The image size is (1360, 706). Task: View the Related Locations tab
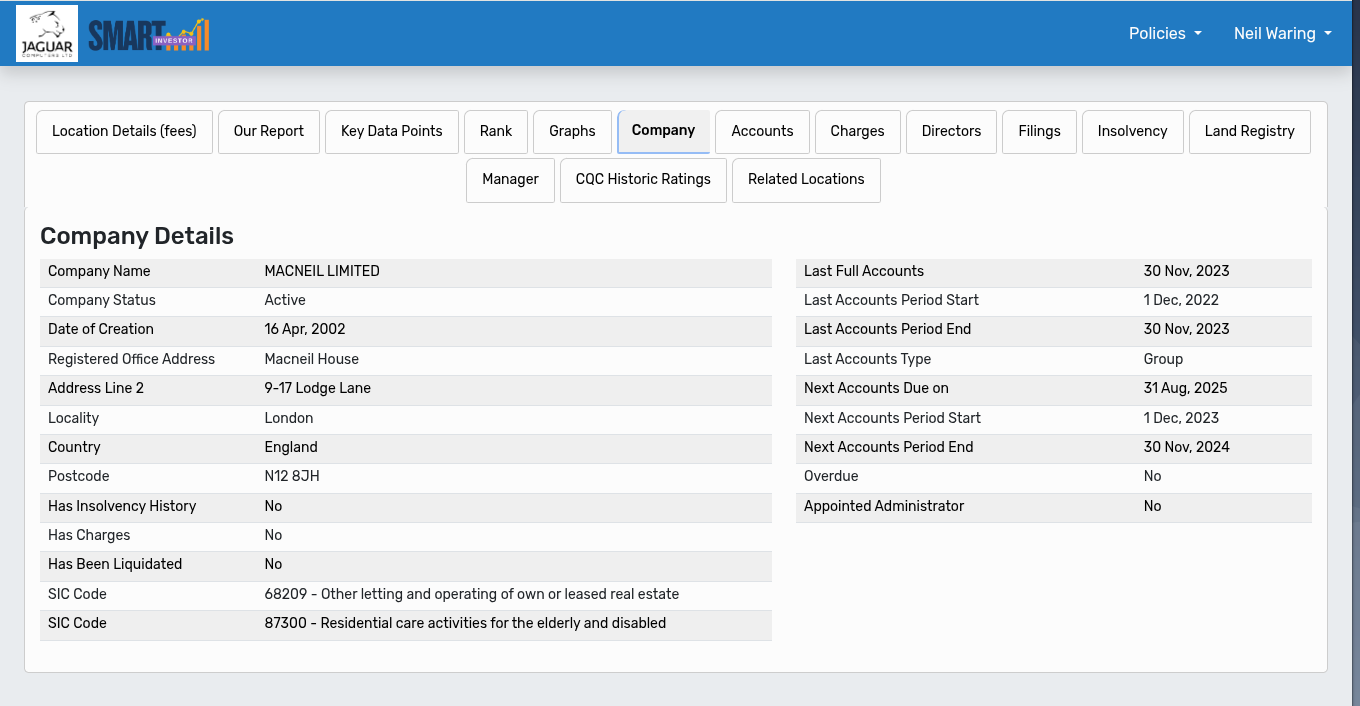[x=806, y=179]
